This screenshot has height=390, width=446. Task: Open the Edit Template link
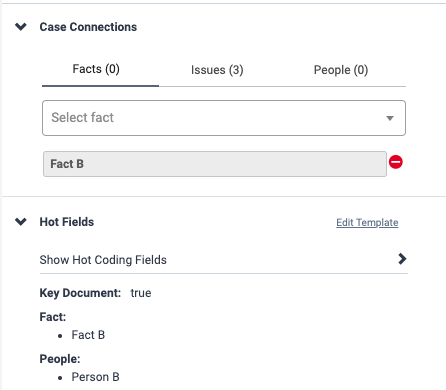(x=367, y=222)
